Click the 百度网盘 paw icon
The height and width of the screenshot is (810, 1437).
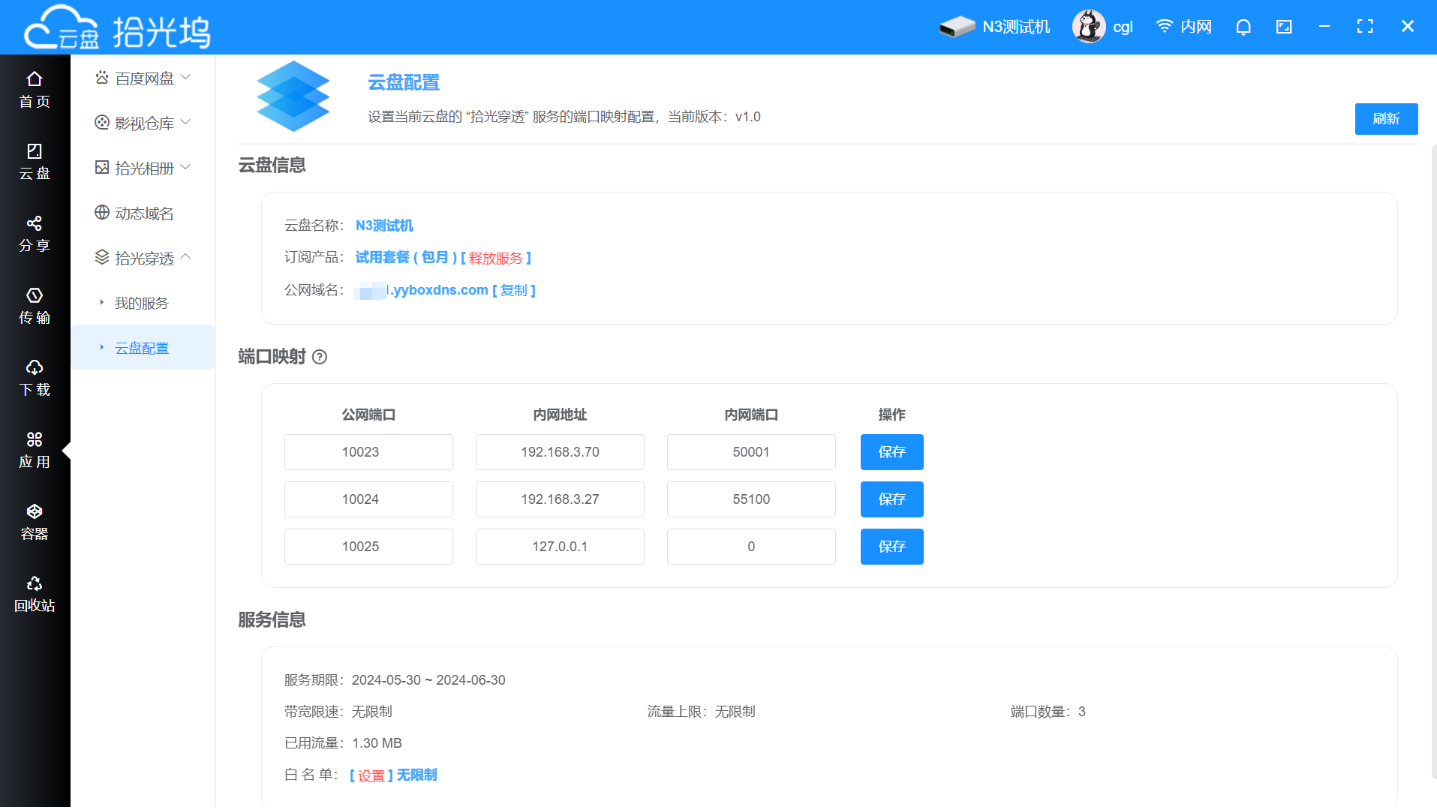pos(102,77)
